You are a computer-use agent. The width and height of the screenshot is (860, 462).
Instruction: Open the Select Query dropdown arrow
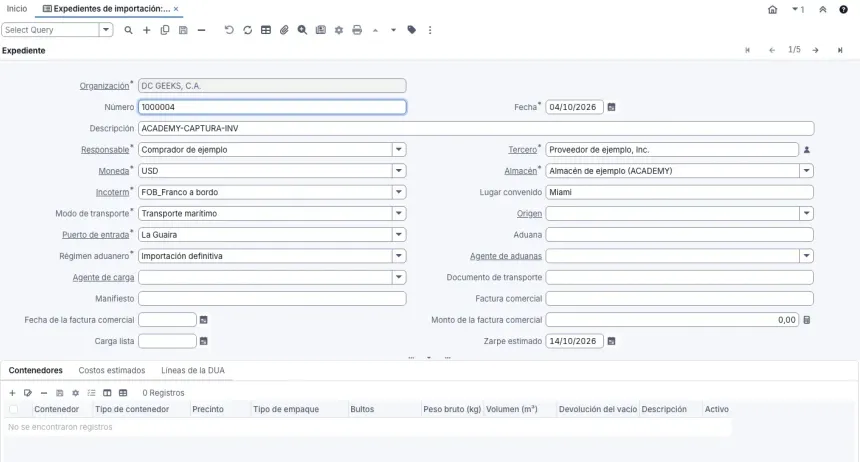(106, 30)
